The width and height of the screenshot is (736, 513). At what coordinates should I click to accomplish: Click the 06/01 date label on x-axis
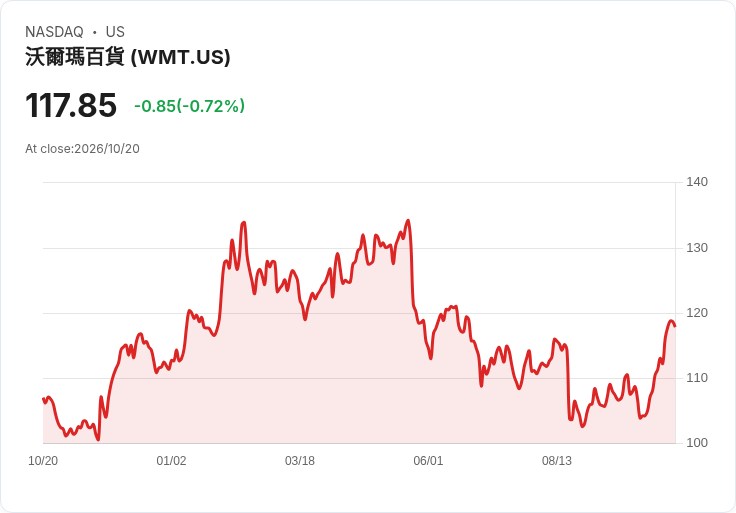tap(428, 461)
